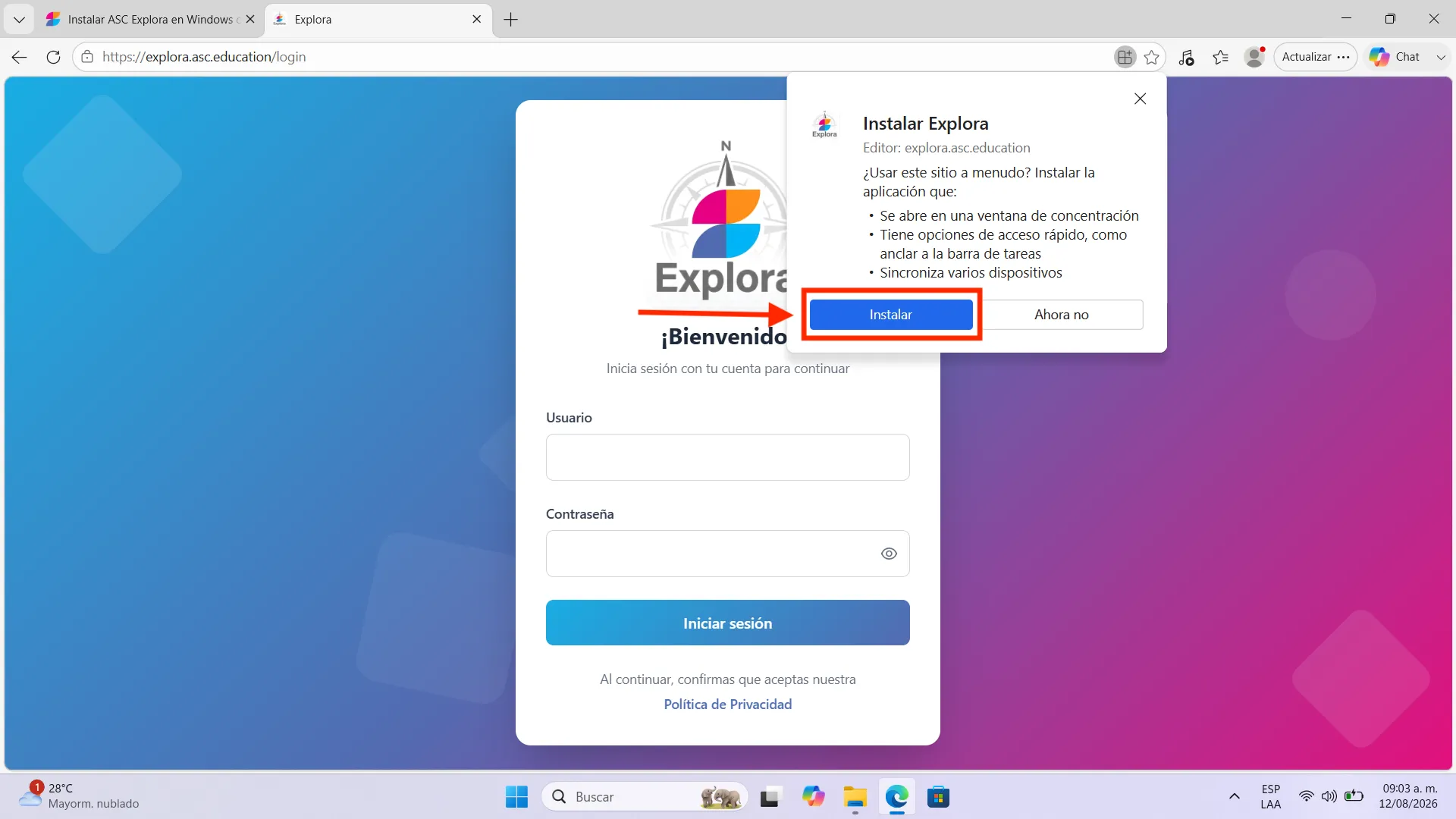
Task: Click the Microsoft Edge taskbar icon
Action: click(x=896, y=797)
